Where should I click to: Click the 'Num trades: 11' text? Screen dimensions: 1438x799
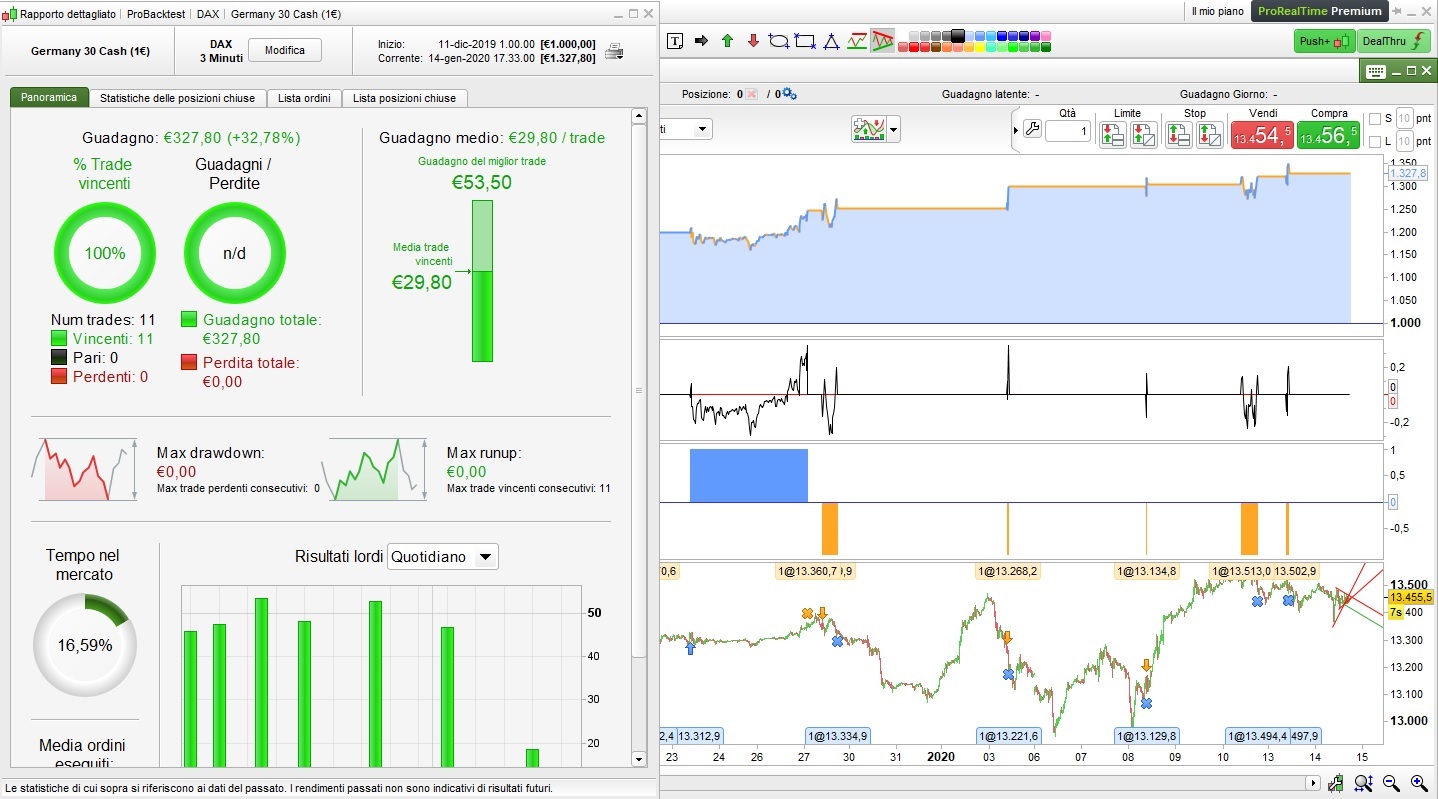click(104, 320)
